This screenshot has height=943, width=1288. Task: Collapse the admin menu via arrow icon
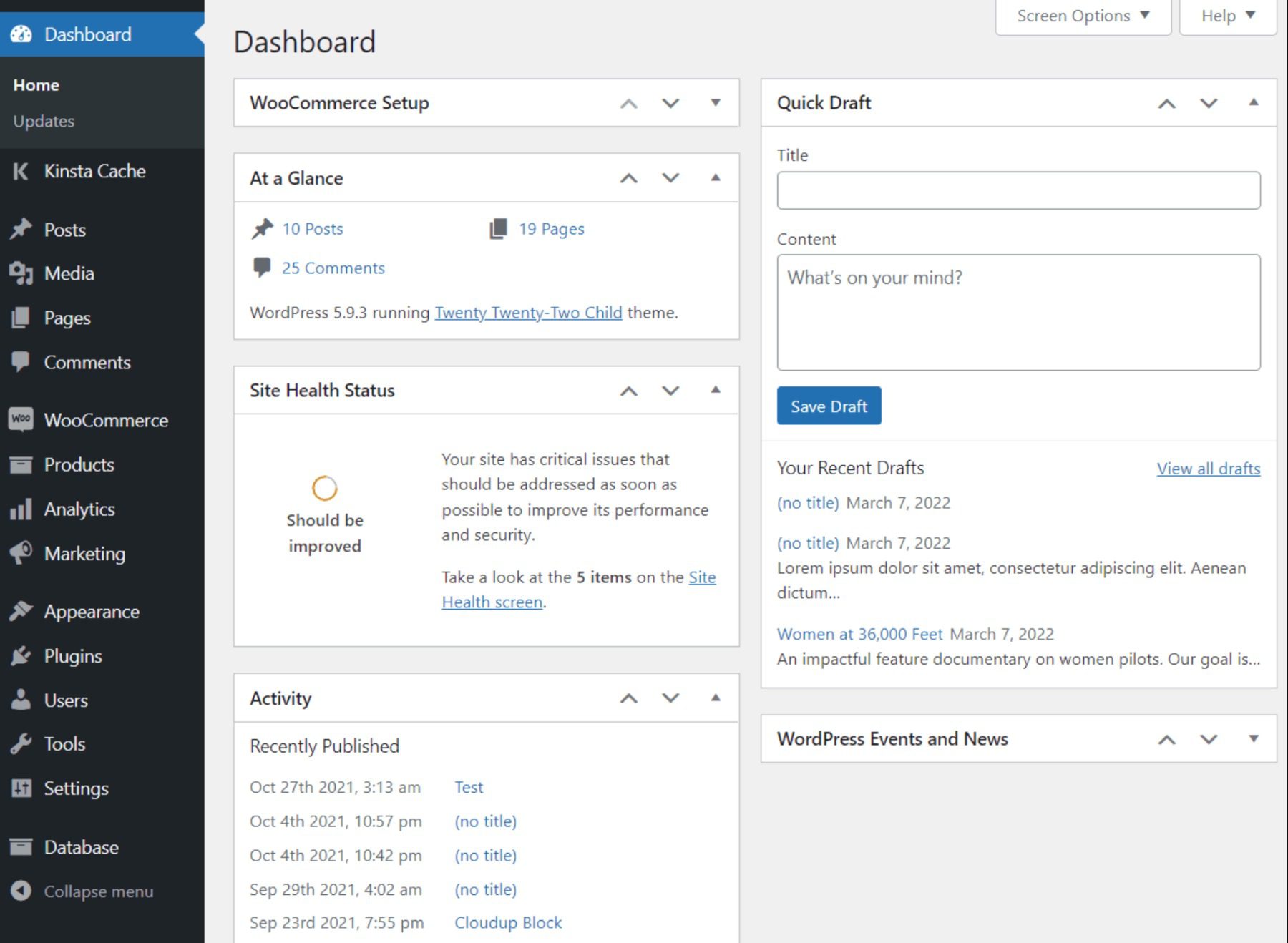pyautogui.click(x=21, y=891)
